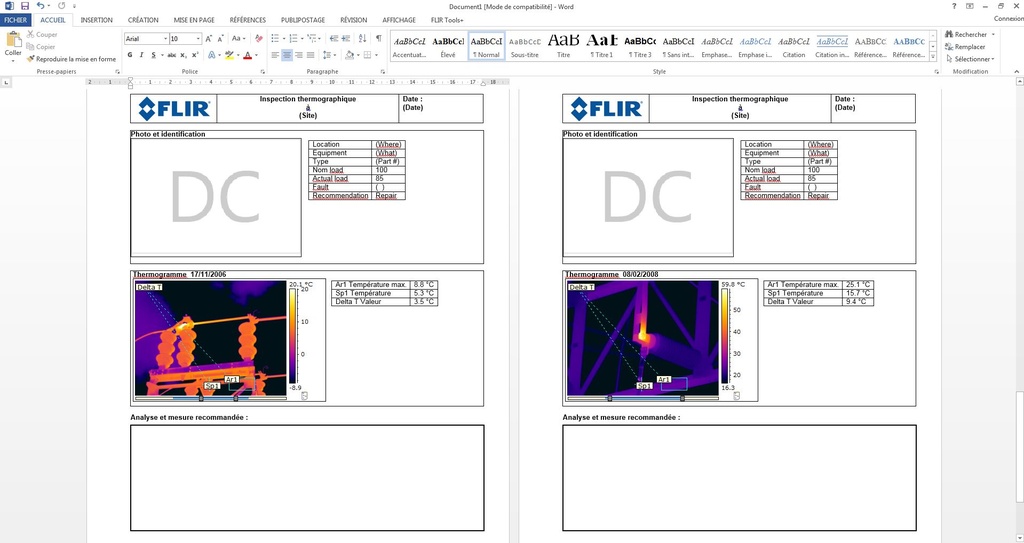This screenshot has height=543, width=1024.
Task: Align text to the left
Action: 275,56
